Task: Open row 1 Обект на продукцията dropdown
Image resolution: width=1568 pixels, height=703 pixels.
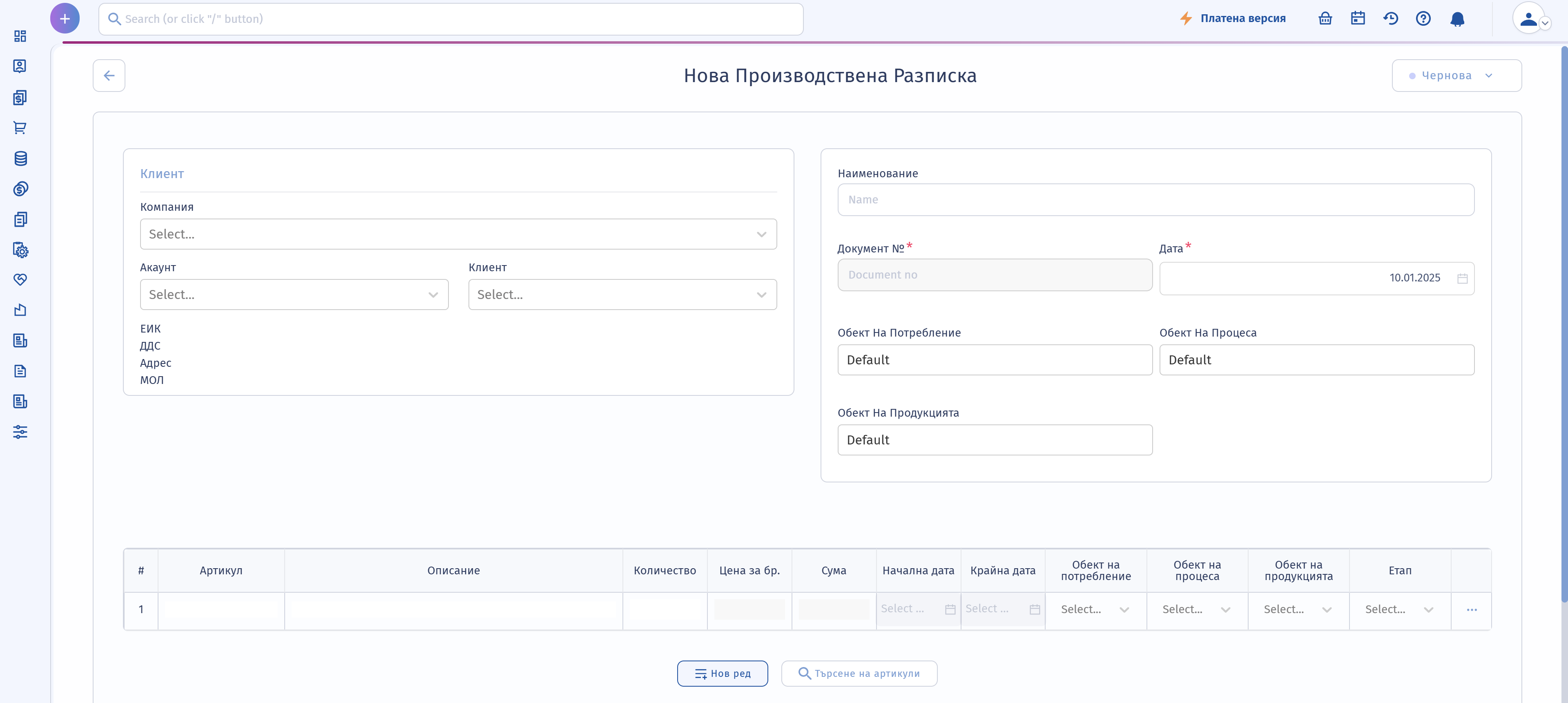Action: coord(1298,609)
